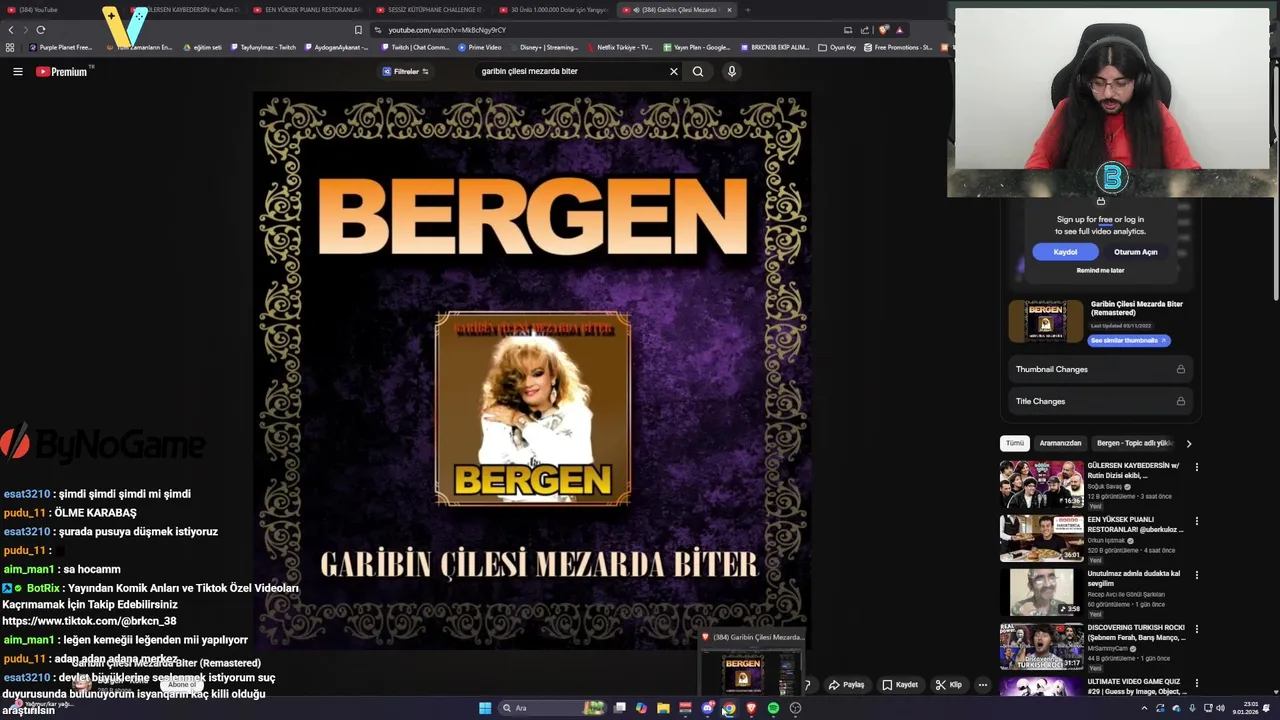Open the YouTube hamburger guide menu
This screenshot has height=720, width=1280.
point(17,71)
